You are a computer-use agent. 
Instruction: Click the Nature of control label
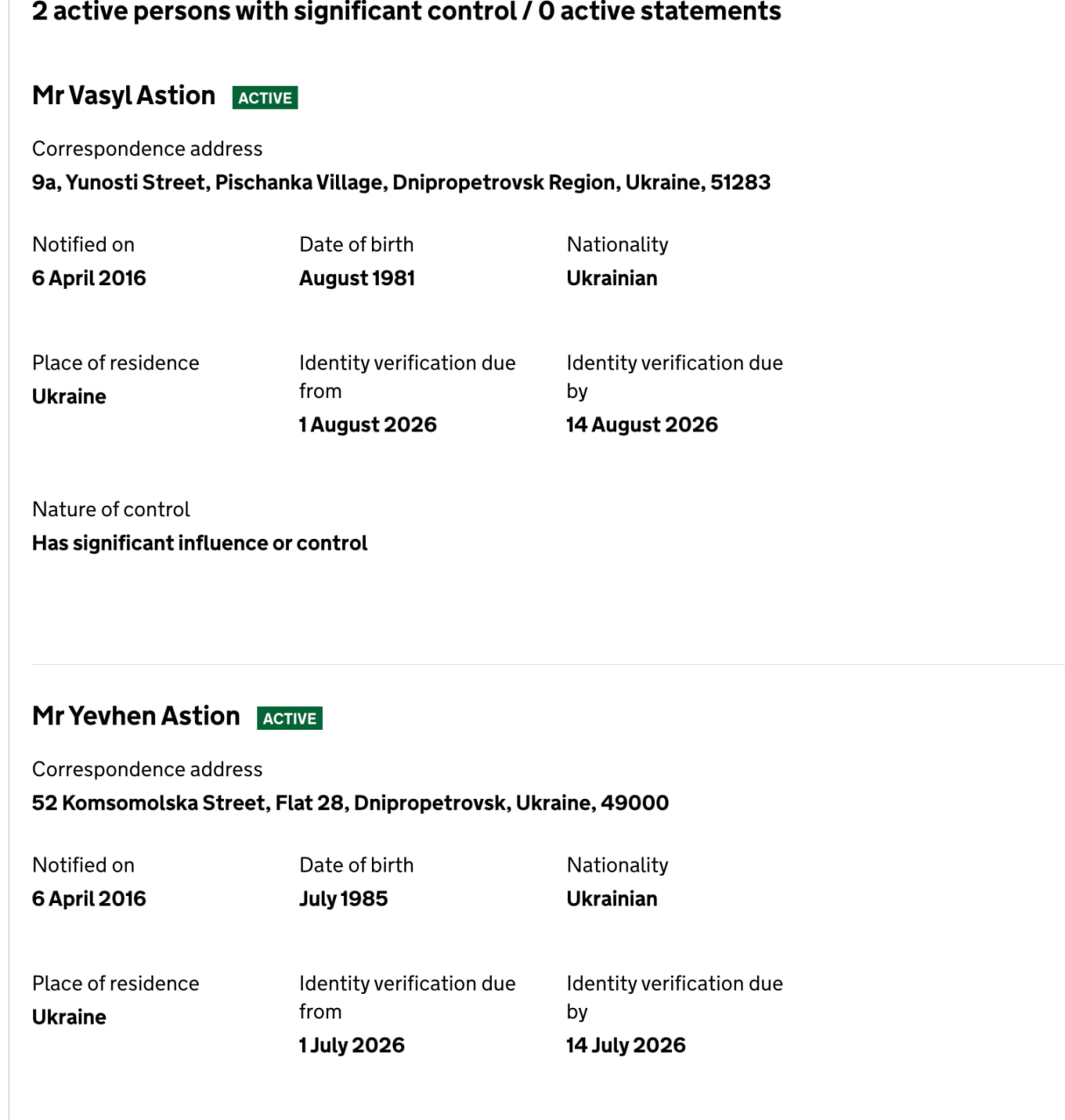click(x=111, y=509)
